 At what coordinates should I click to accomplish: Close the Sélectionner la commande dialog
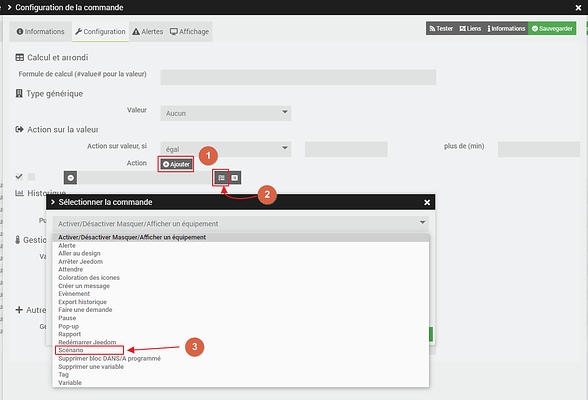pyautogui.click(x=427, y=202)
